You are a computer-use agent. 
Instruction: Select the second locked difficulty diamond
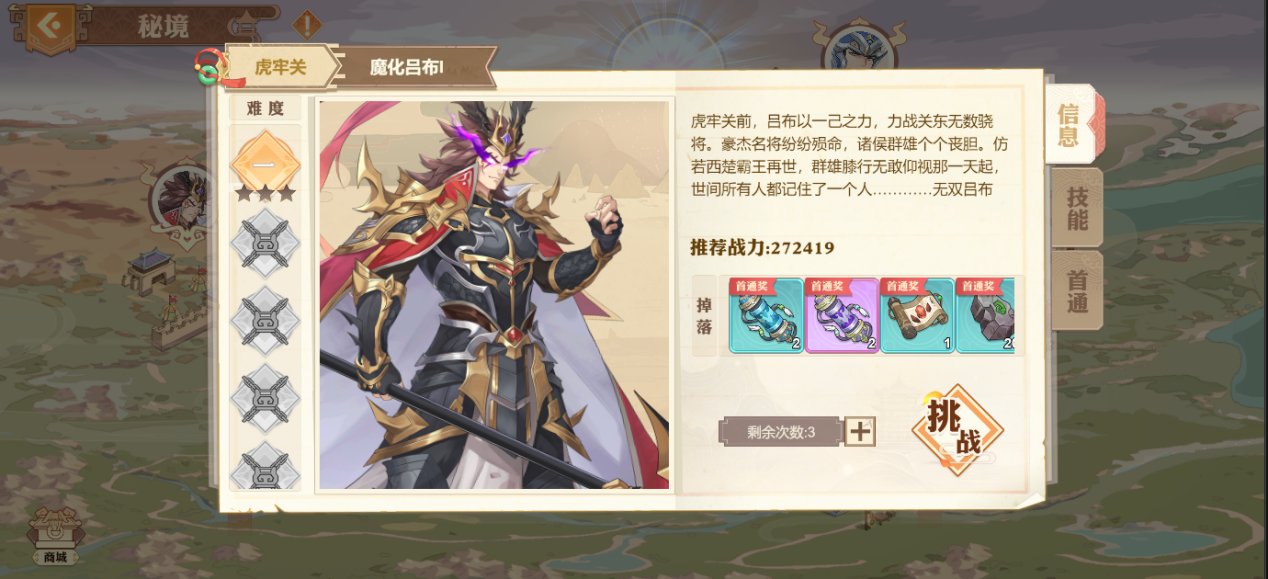pyautogui.click(x=265, y=320)
